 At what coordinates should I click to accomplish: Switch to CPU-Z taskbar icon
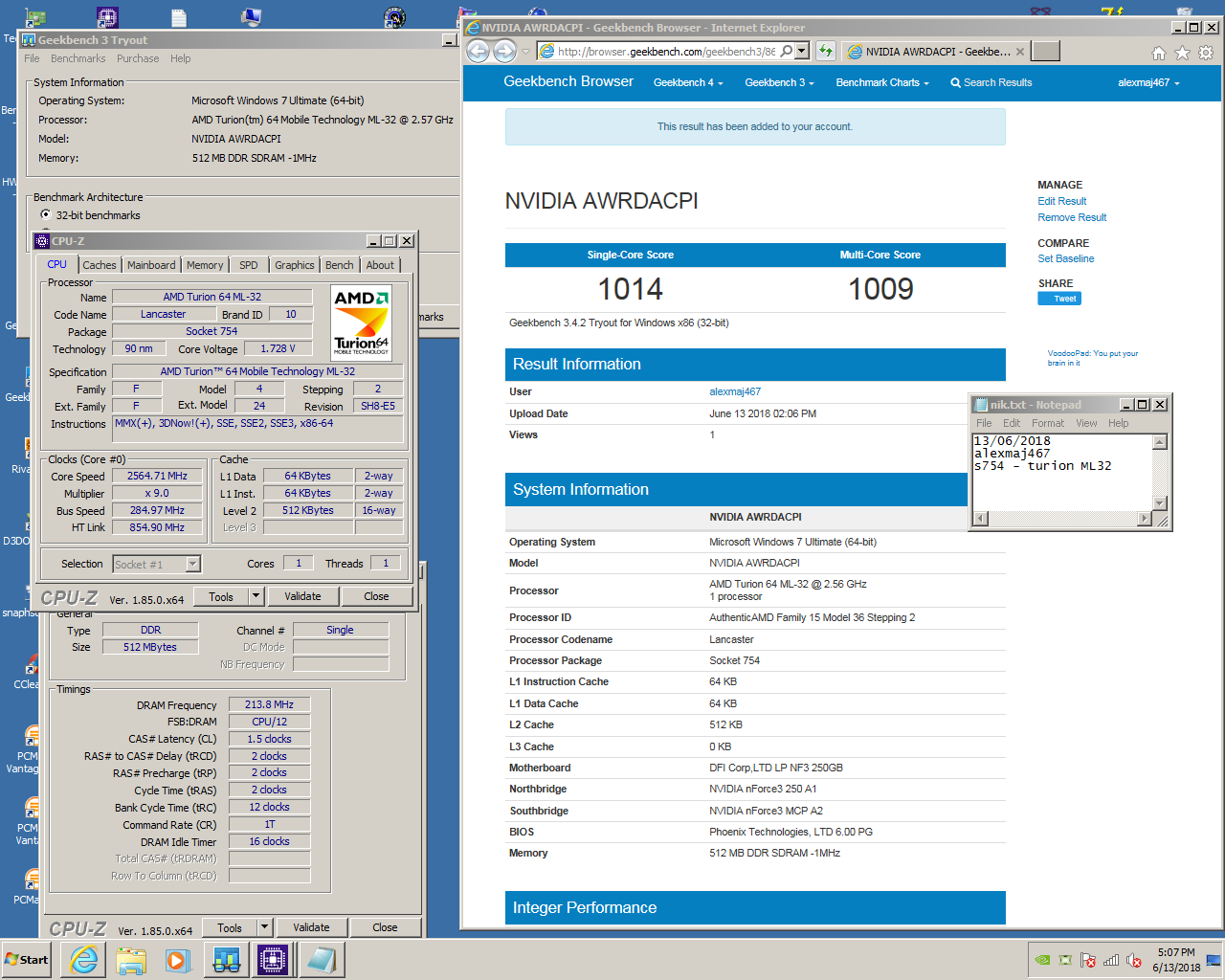pos(273,960)
